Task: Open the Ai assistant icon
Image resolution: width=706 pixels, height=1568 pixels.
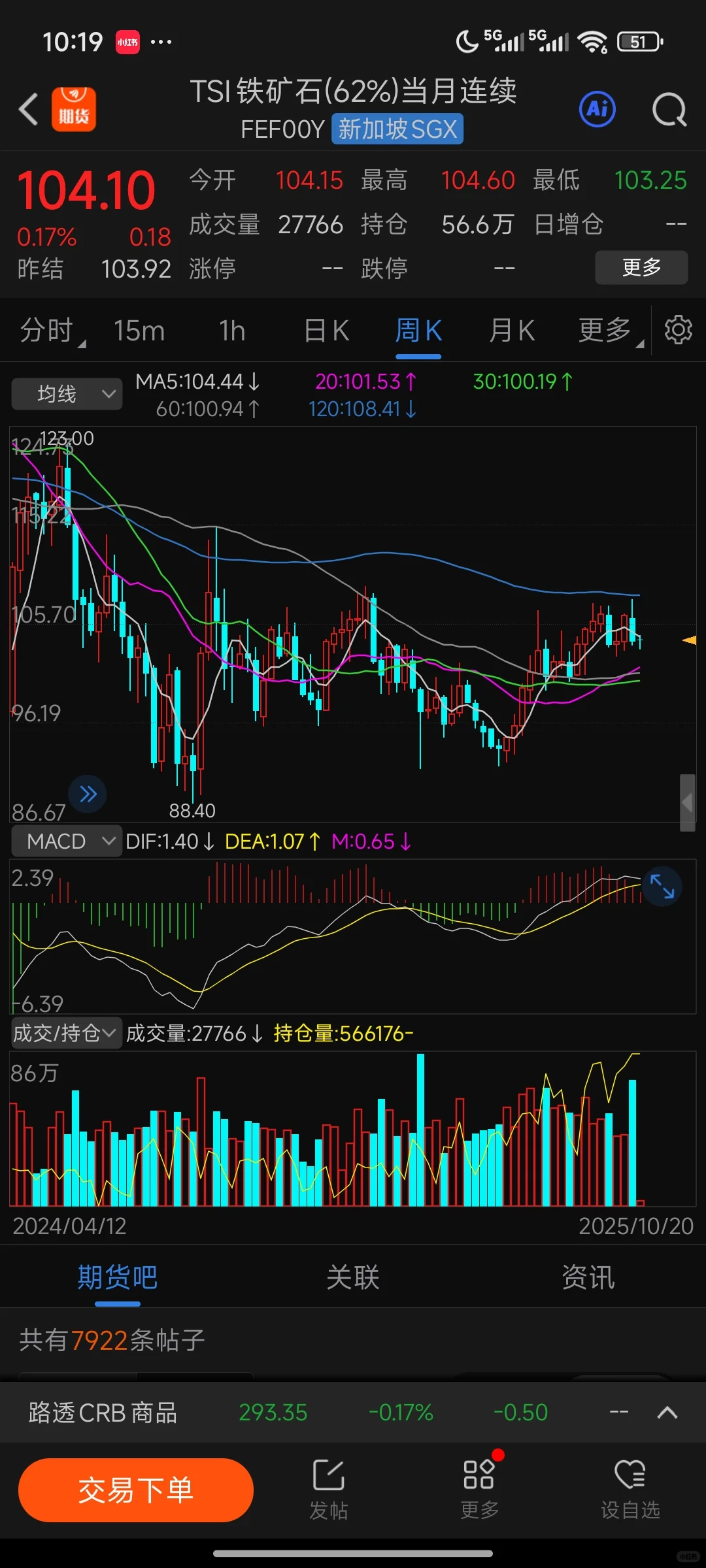Action: [x=597, y=109]
